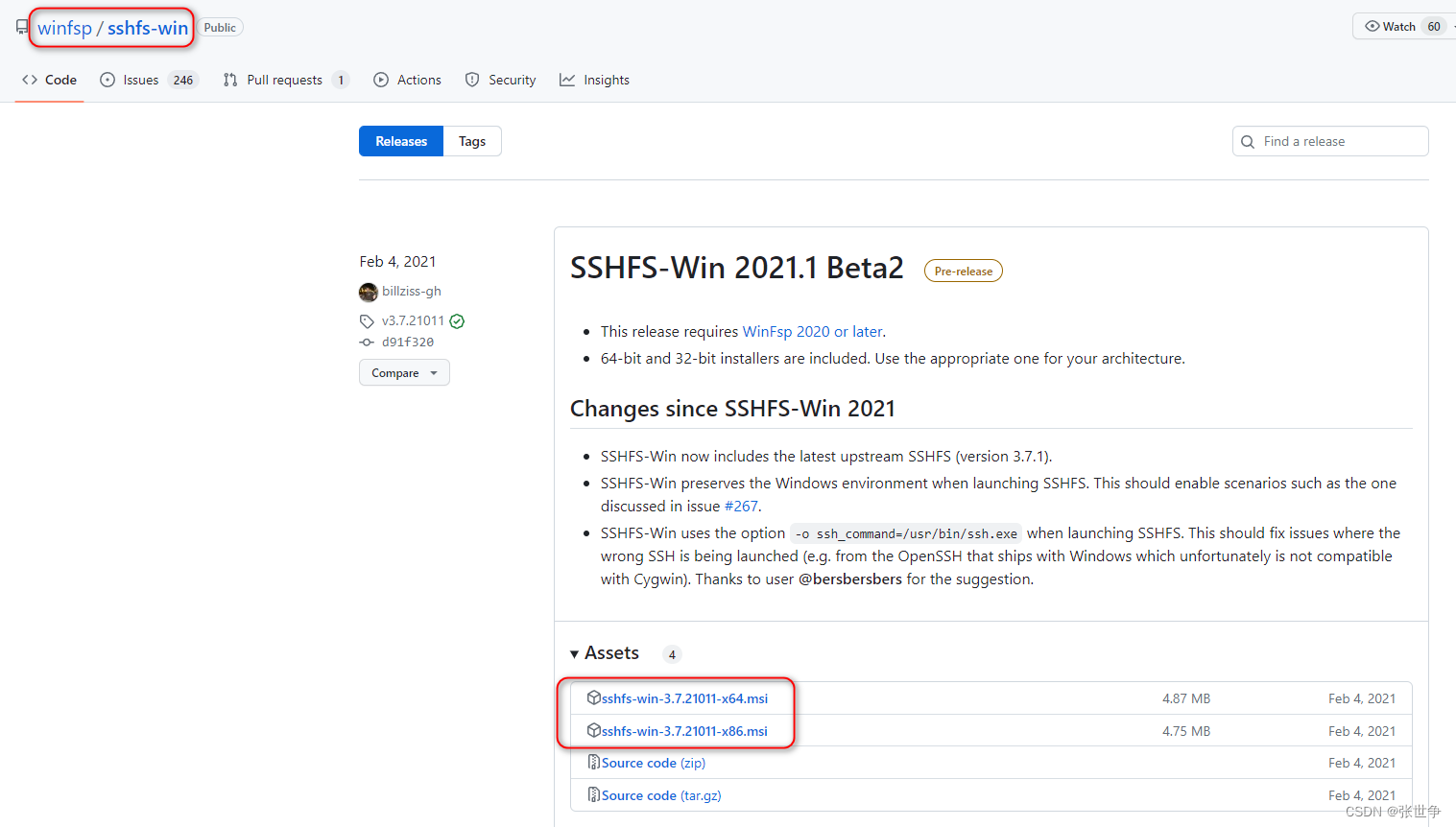Click the Actions play icon
This screenshot has width=1456, height=827.
[x=381, y=80]
